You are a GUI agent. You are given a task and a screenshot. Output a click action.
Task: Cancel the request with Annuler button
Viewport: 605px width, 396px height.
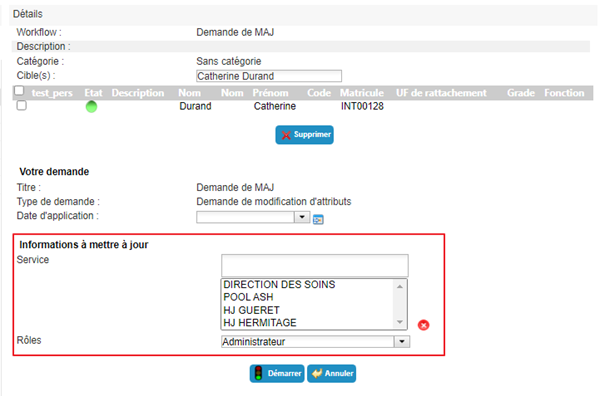click(332, 373)
